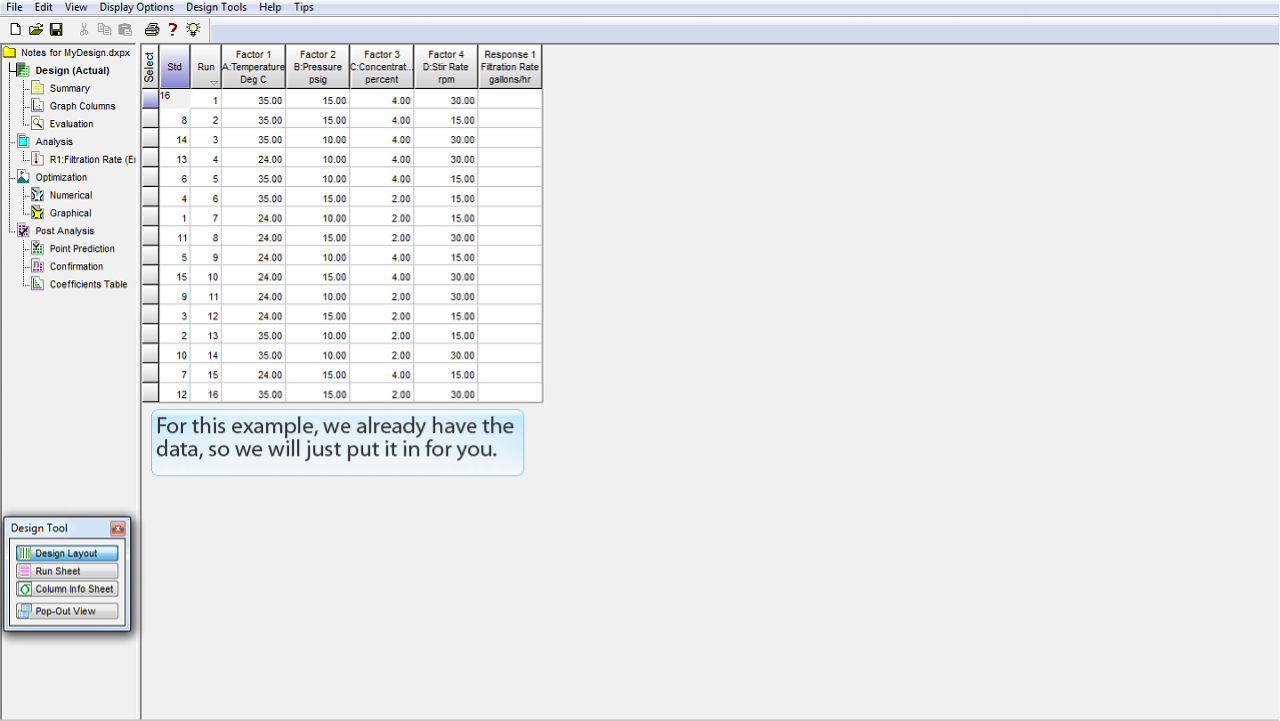Click the Temperature cell 35.00 in run 13
1280x721 pixels.
[254, 335]
